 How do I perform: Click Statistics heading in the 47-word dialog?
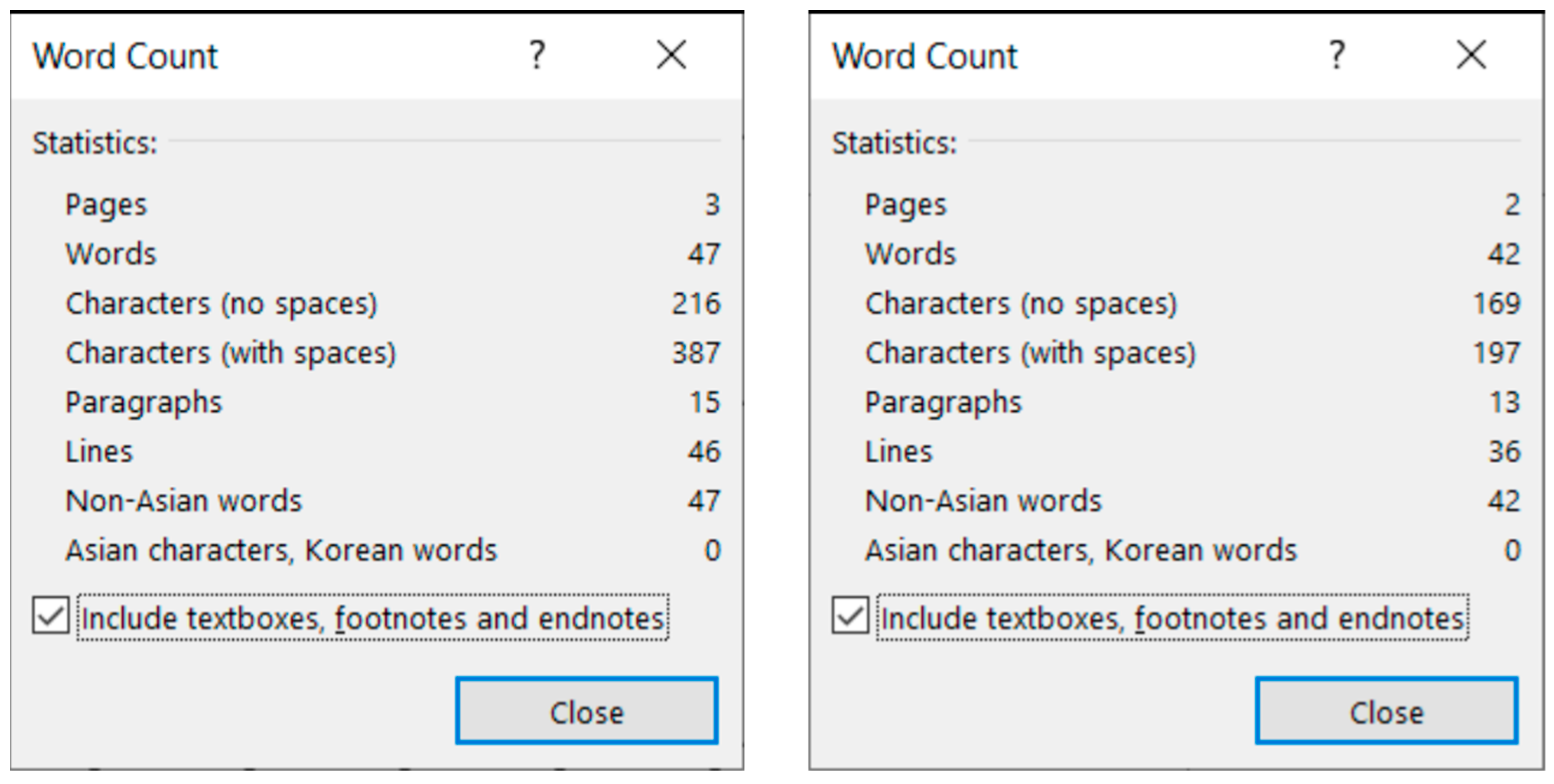95,143
